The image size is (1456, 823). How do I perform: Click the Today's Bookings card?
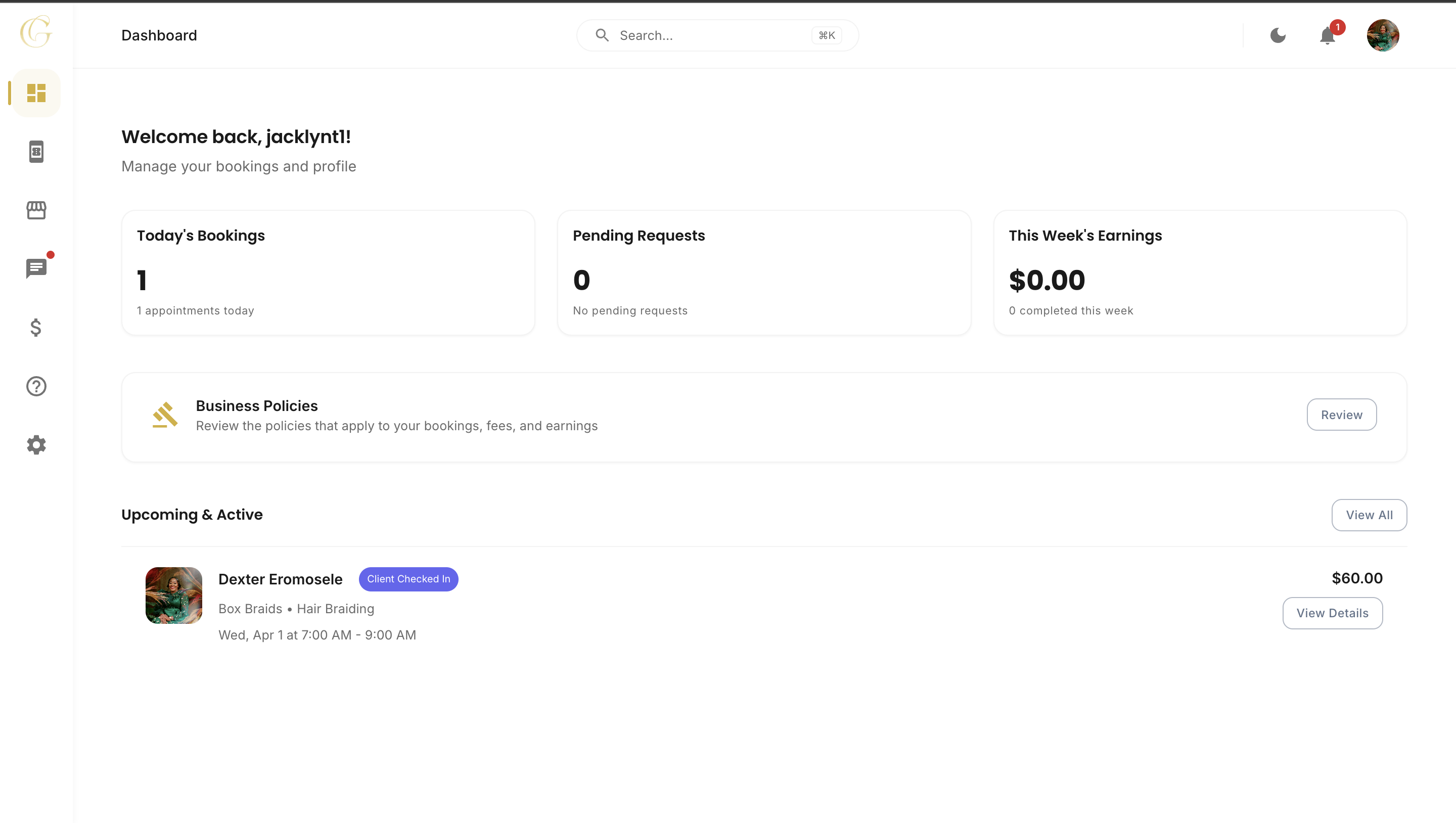click(x=328, y=273)
